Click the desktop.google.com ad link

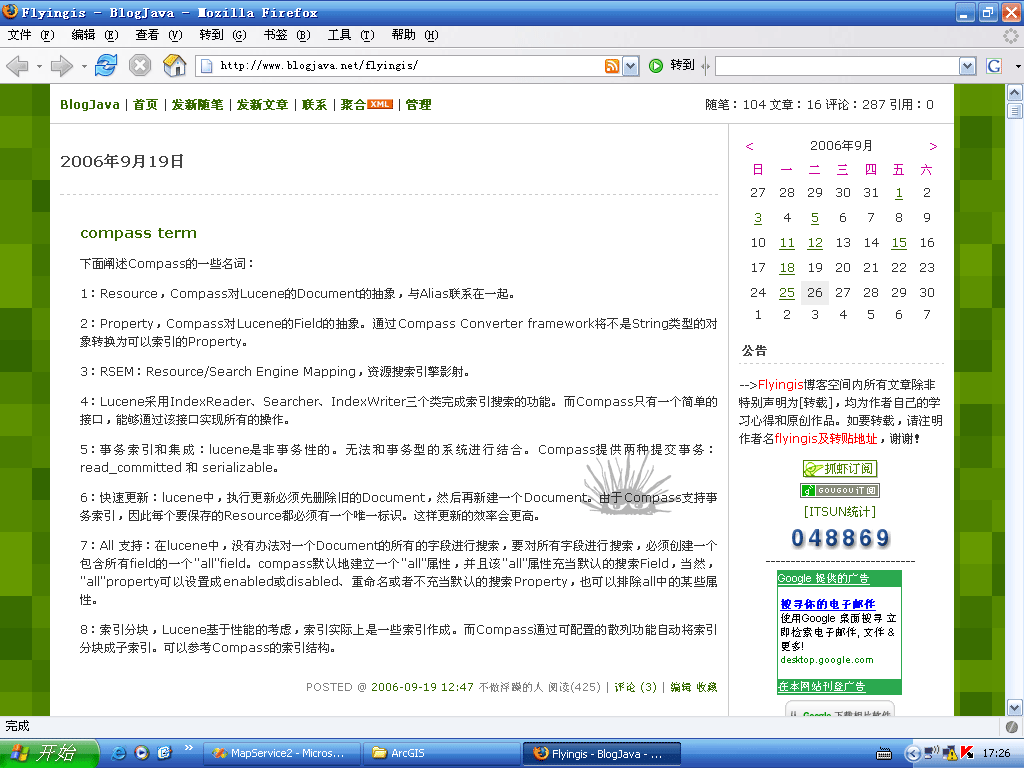[827, 660]
